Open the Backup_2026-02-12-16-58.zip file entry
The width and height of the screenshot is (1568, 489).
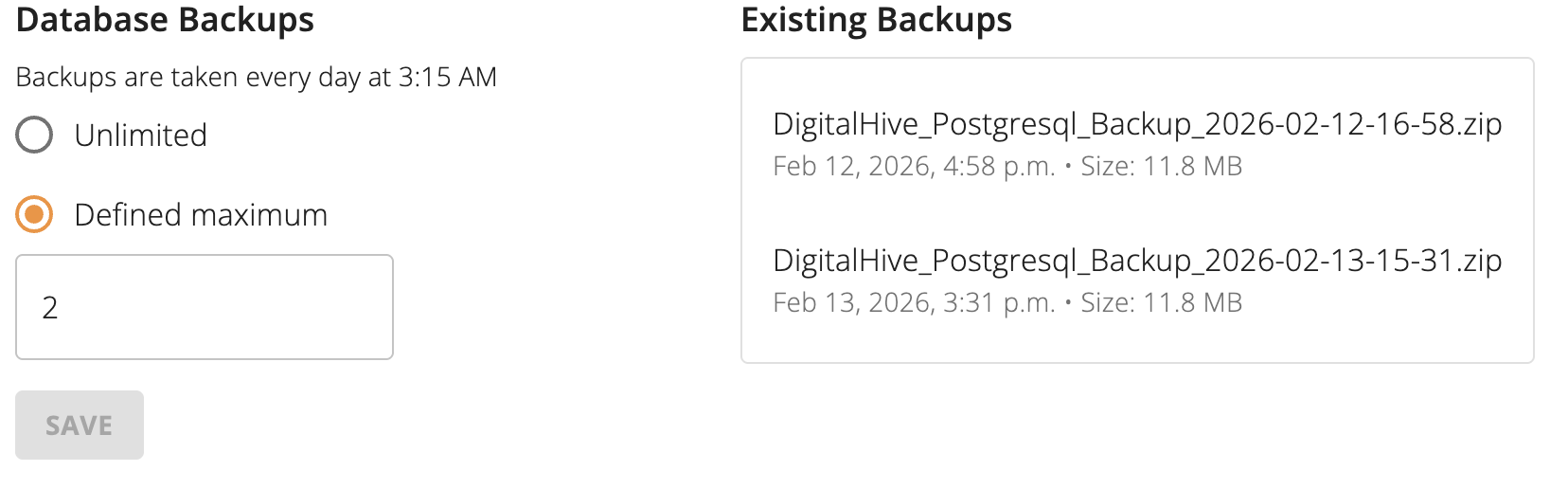click(x=1136, y=124)
